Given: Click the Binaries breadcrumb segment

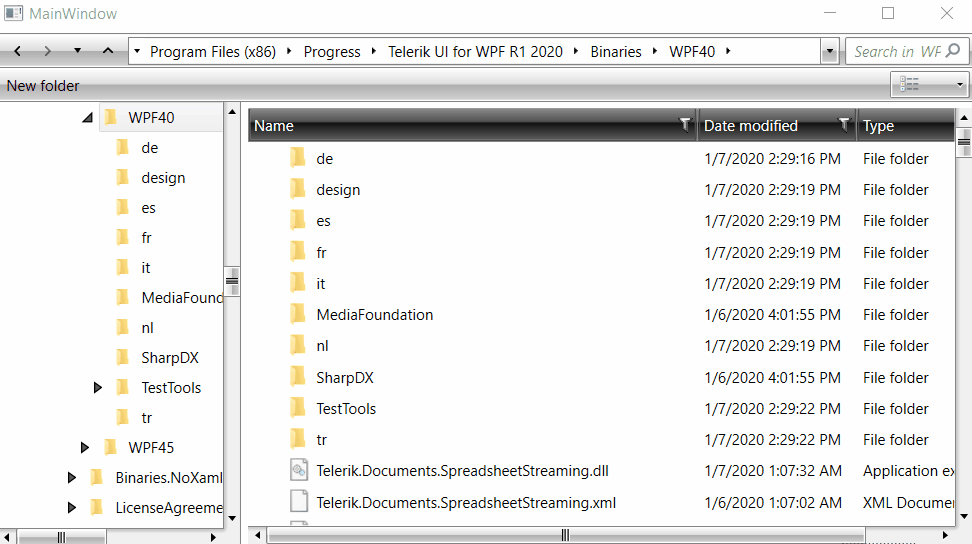Looking at the screenshot, I should [x=616, y=51].
